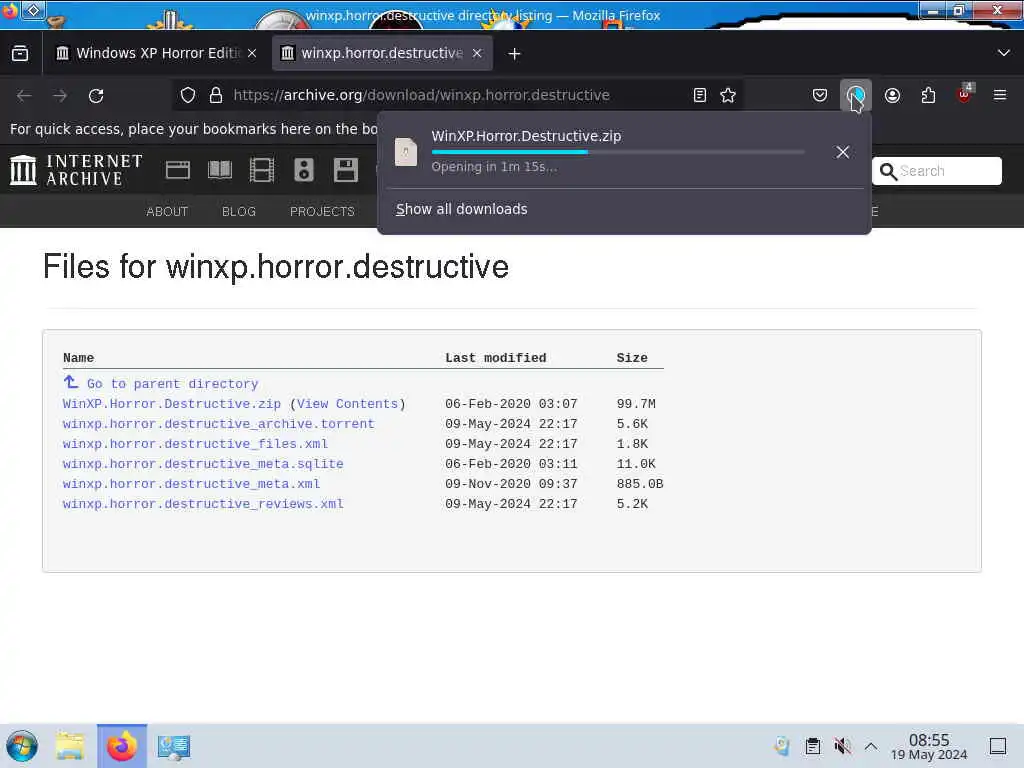Viewport: 1024px width, 768px height.
Task: Click Show all downloads
Action: click(461, 209)
